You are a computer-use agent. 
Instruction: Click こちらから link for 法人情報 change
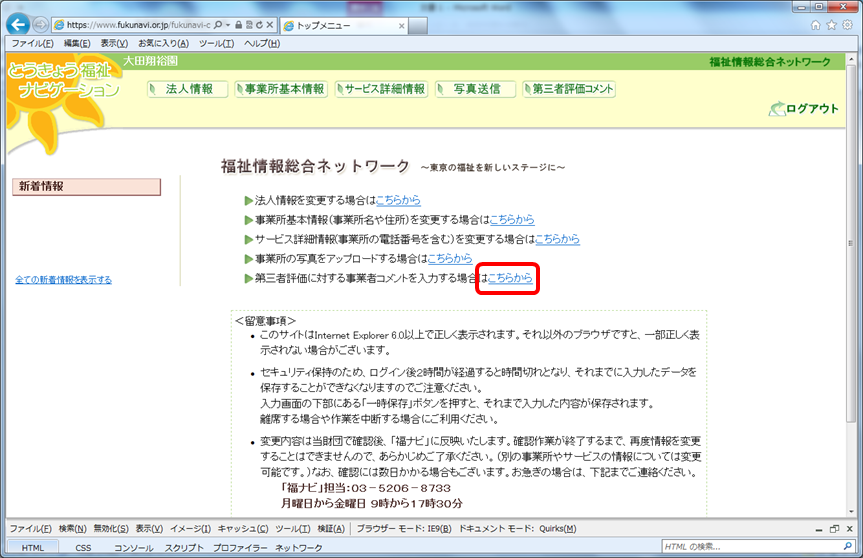tap(398, 200)
